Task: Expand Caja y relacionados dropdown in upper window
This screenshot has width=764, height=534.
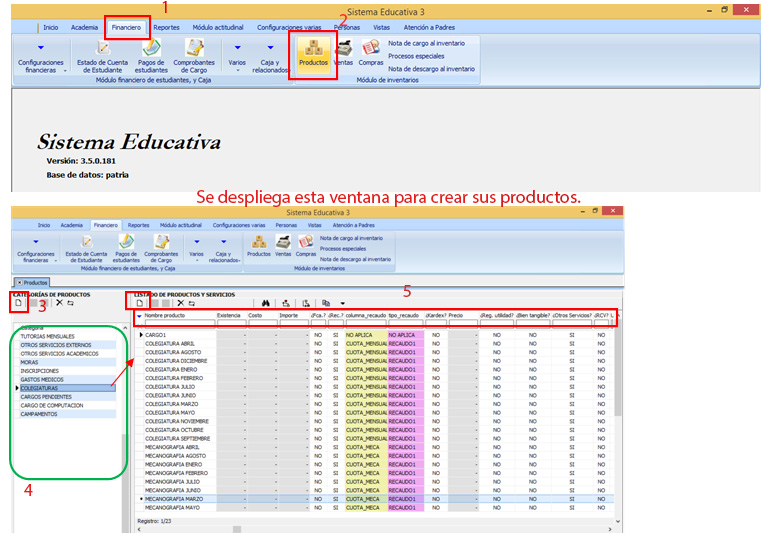Action: point(270,57)
